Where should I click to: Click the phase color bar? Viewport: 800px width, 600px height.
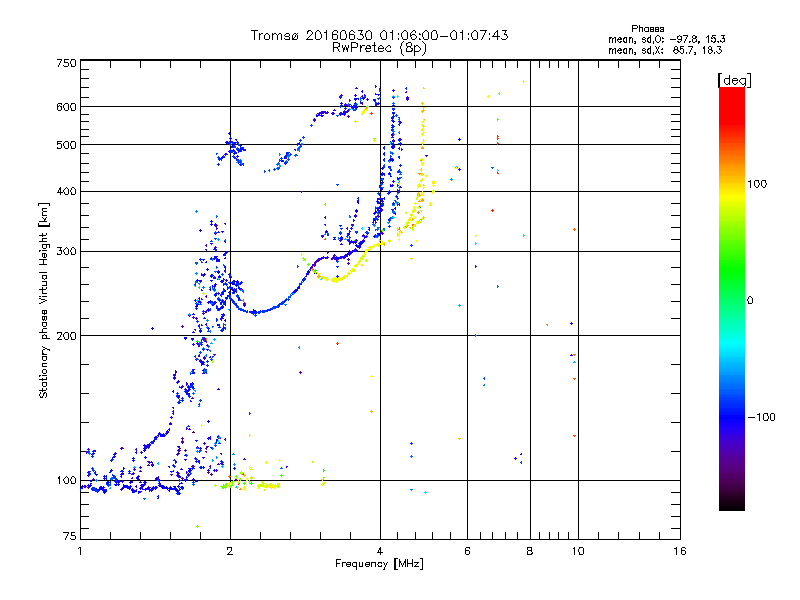pos(732,298)
